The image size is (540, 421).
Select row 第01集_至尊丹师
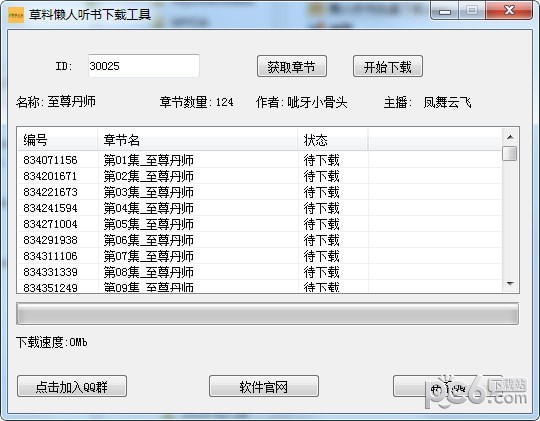click(260, 160)
